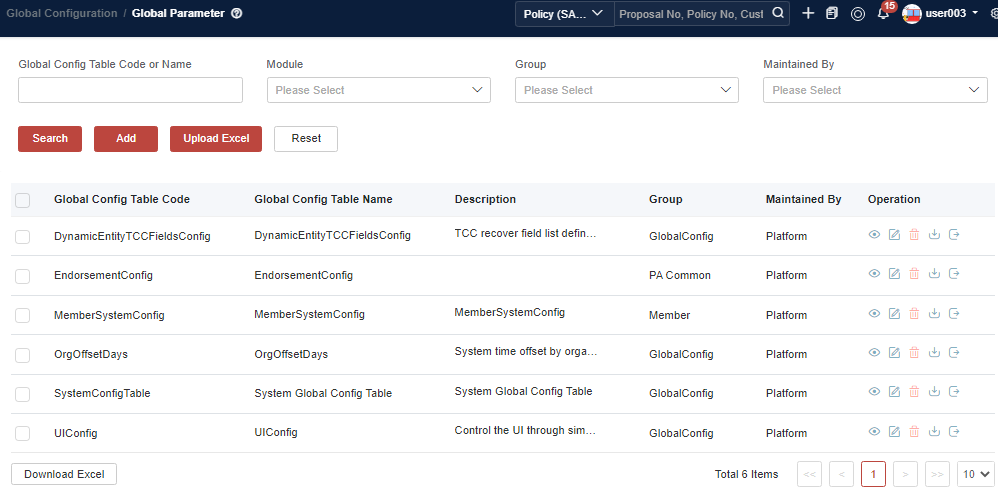Image resolution: width=998 pixels, height=500 pixels.
Task: View the MemberSystemConfig row details (eye icon)
Action: coord(875,313)
